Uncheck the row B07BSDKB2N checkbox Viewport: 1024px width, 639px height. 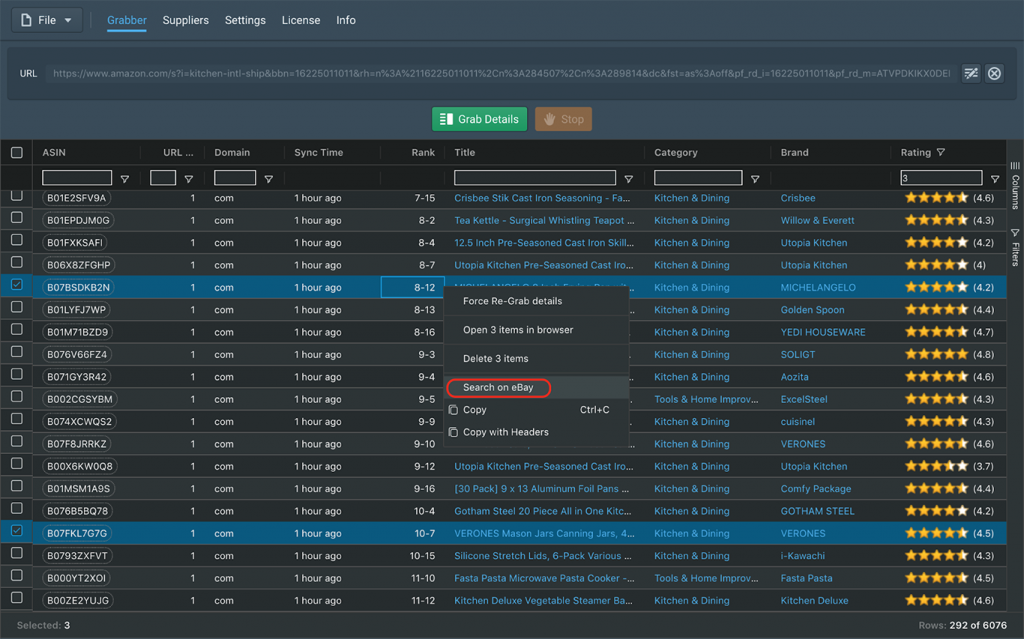pos(17,286)
